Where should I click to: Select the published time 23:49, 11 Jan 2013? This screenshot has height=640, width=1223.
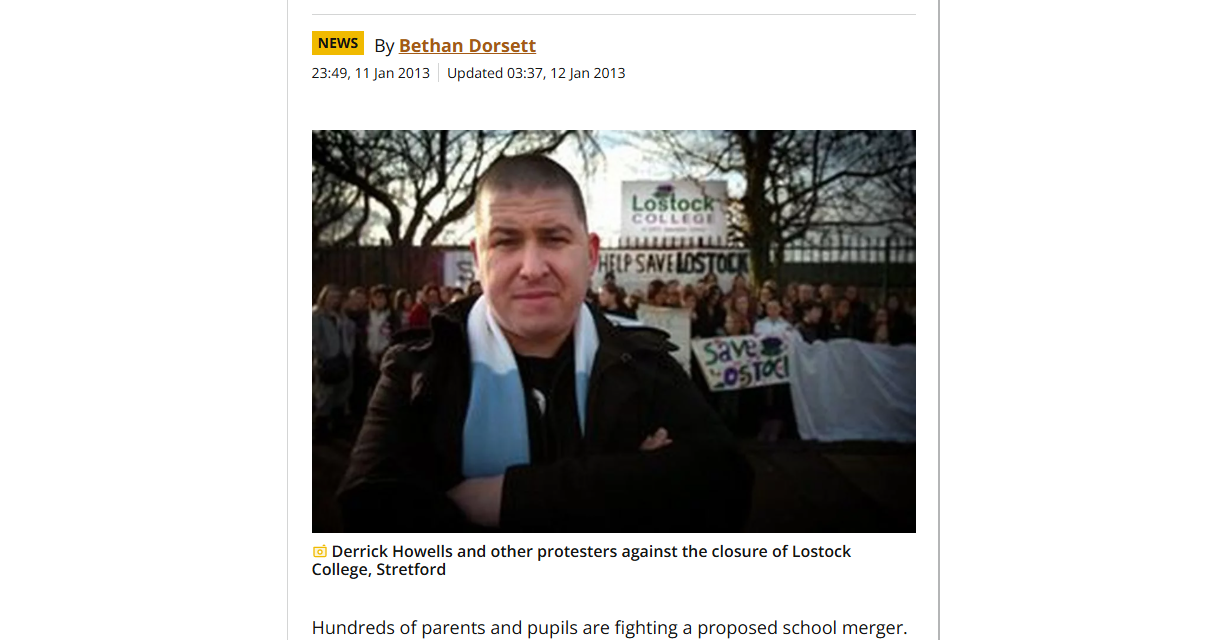pyautogui.click(x=371, y=73)
